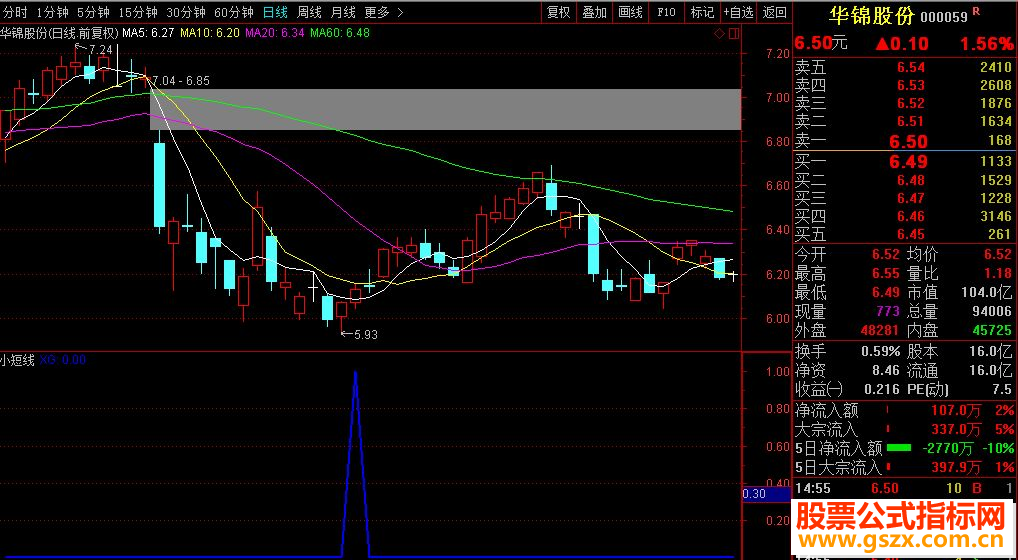Click the green 5日净流入额 bar
Screen dimensions: 1018x560
(899, 448)
